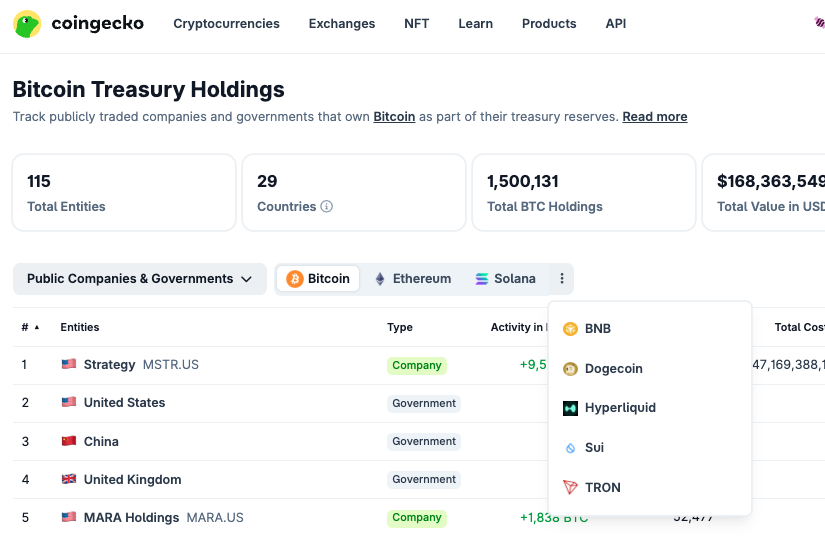Click the TRON logo icon
The width and height of the screenshot is (825, 537).
point(570,488)
